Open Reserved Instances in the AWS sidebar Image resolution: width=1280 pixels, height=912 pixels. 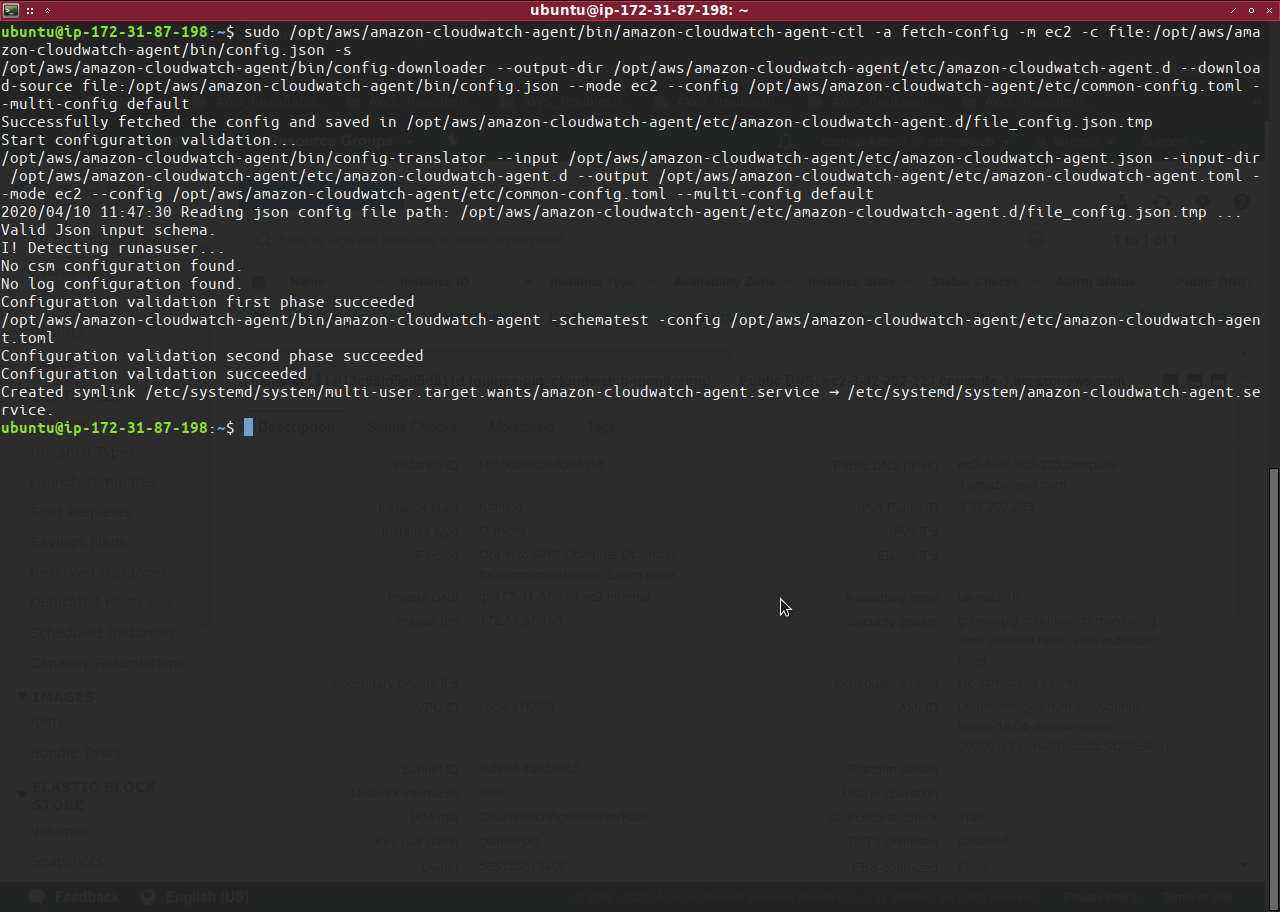click(x=99, y=572)
